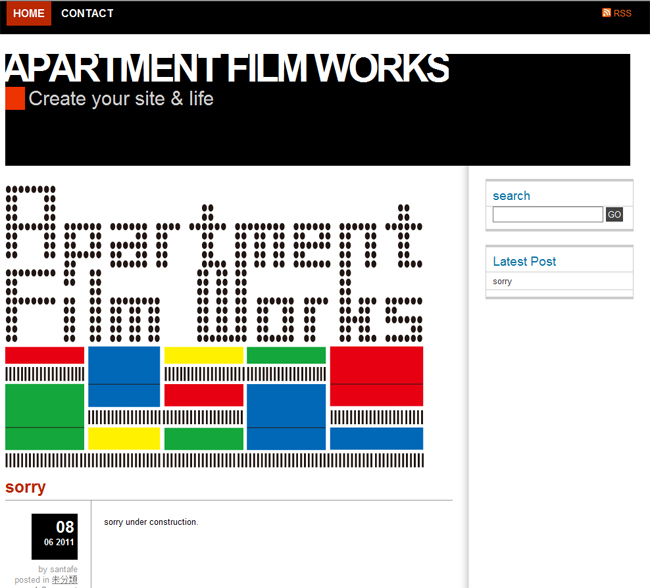Click the author name santafe

63,569
